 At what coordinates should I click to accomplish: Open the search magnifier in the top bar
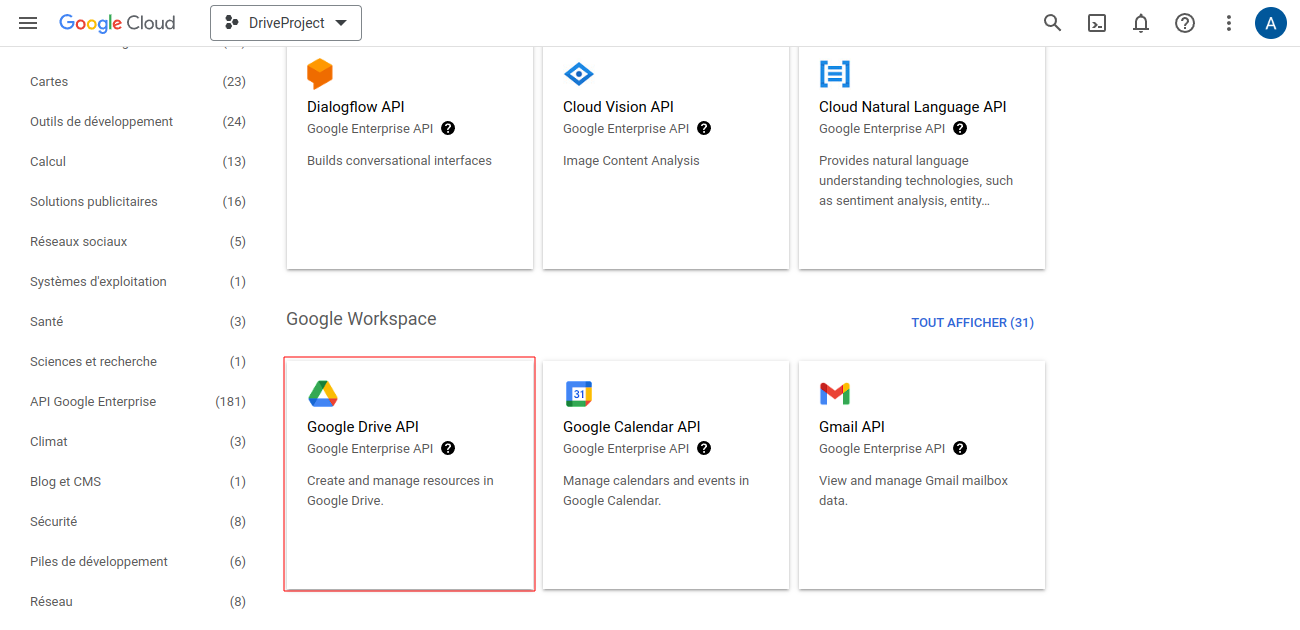coord(1052,22)
